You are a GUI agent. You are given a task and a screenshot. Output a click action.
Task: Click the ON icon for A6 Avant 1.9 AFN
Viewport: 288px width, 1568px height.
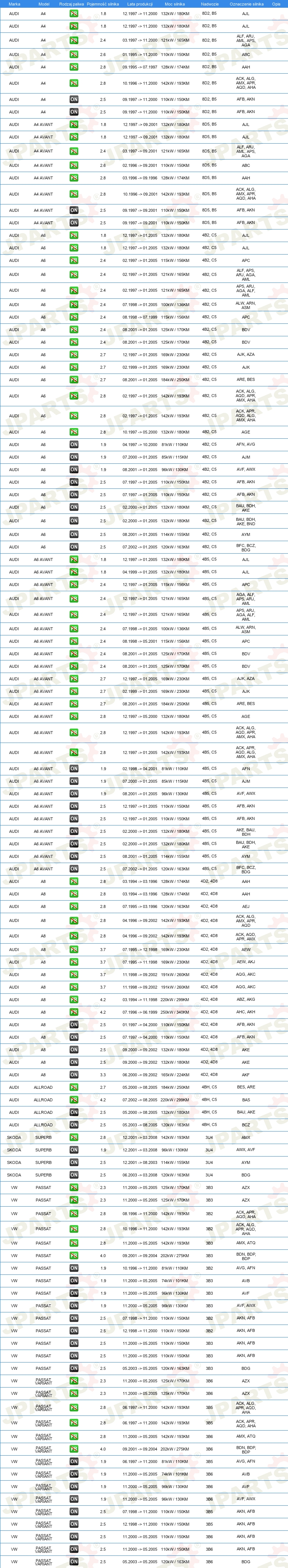pos(74,769)
